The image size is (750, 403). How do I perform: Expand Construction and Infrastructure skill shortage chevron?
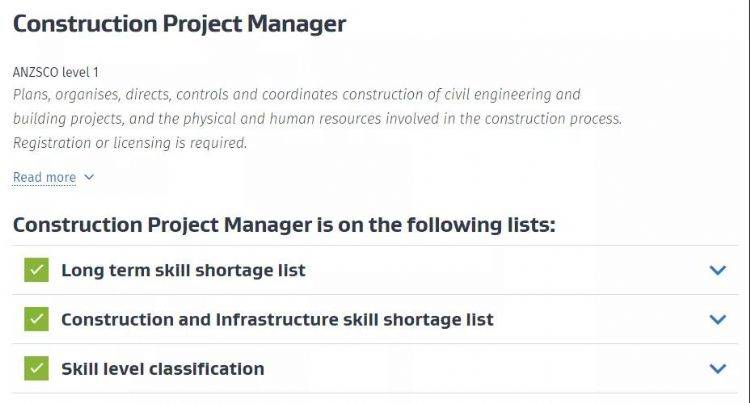(718, 319)
